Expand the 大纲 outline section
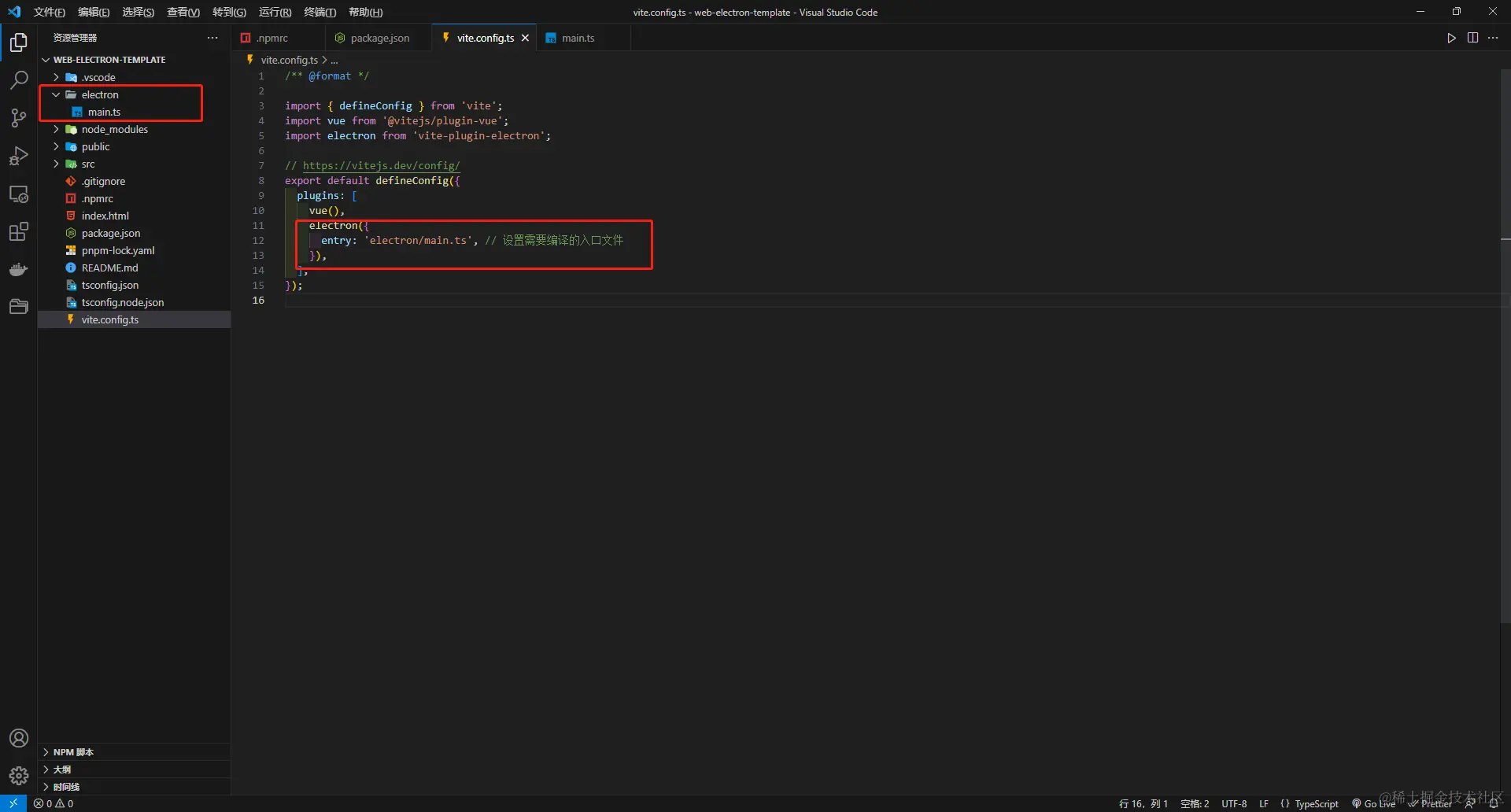This screenshot has height=812, width=1511. tap(134, 770)
